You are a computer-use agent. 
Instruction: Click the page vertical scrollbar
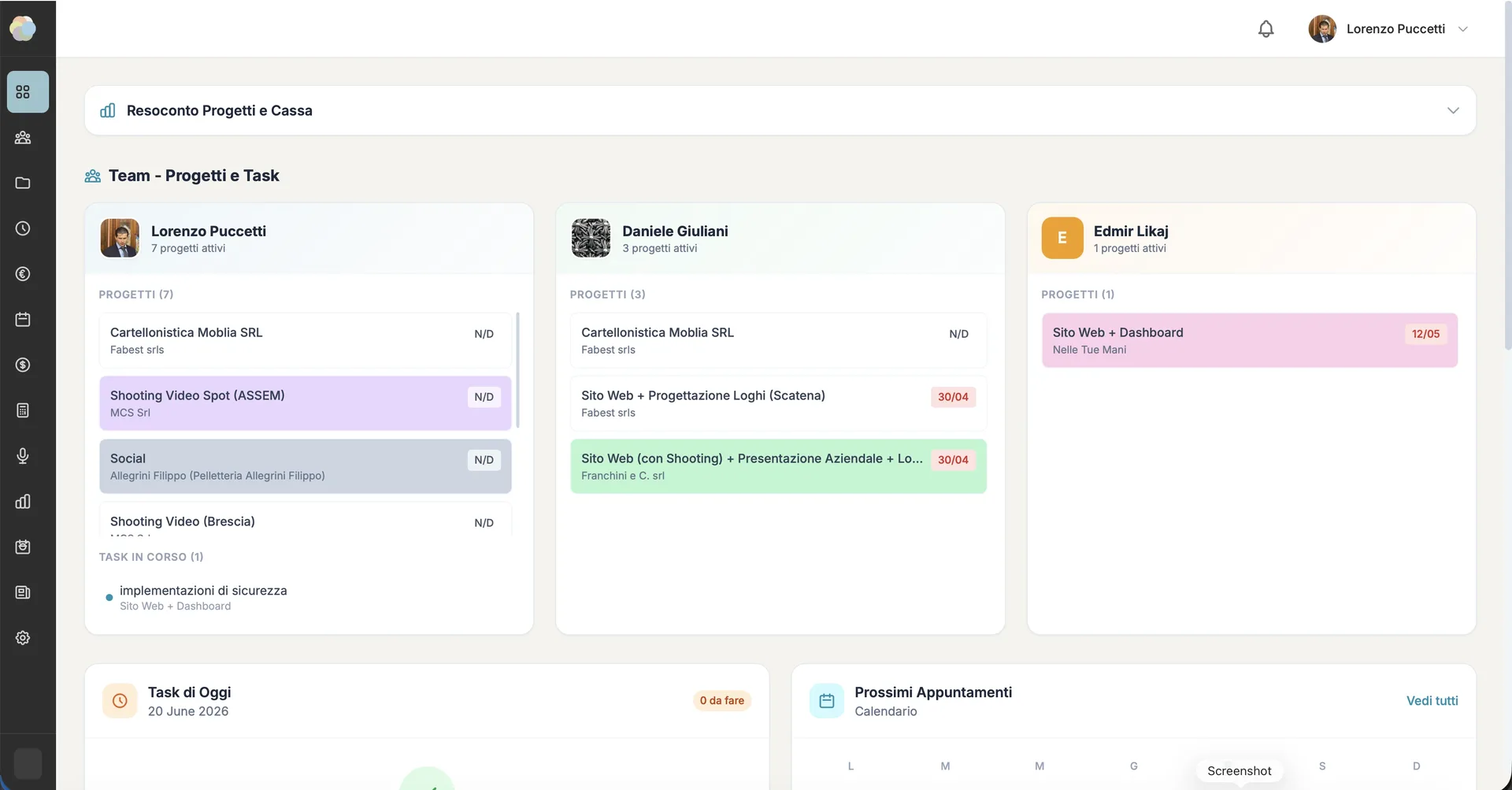(x=1507, y=177)
